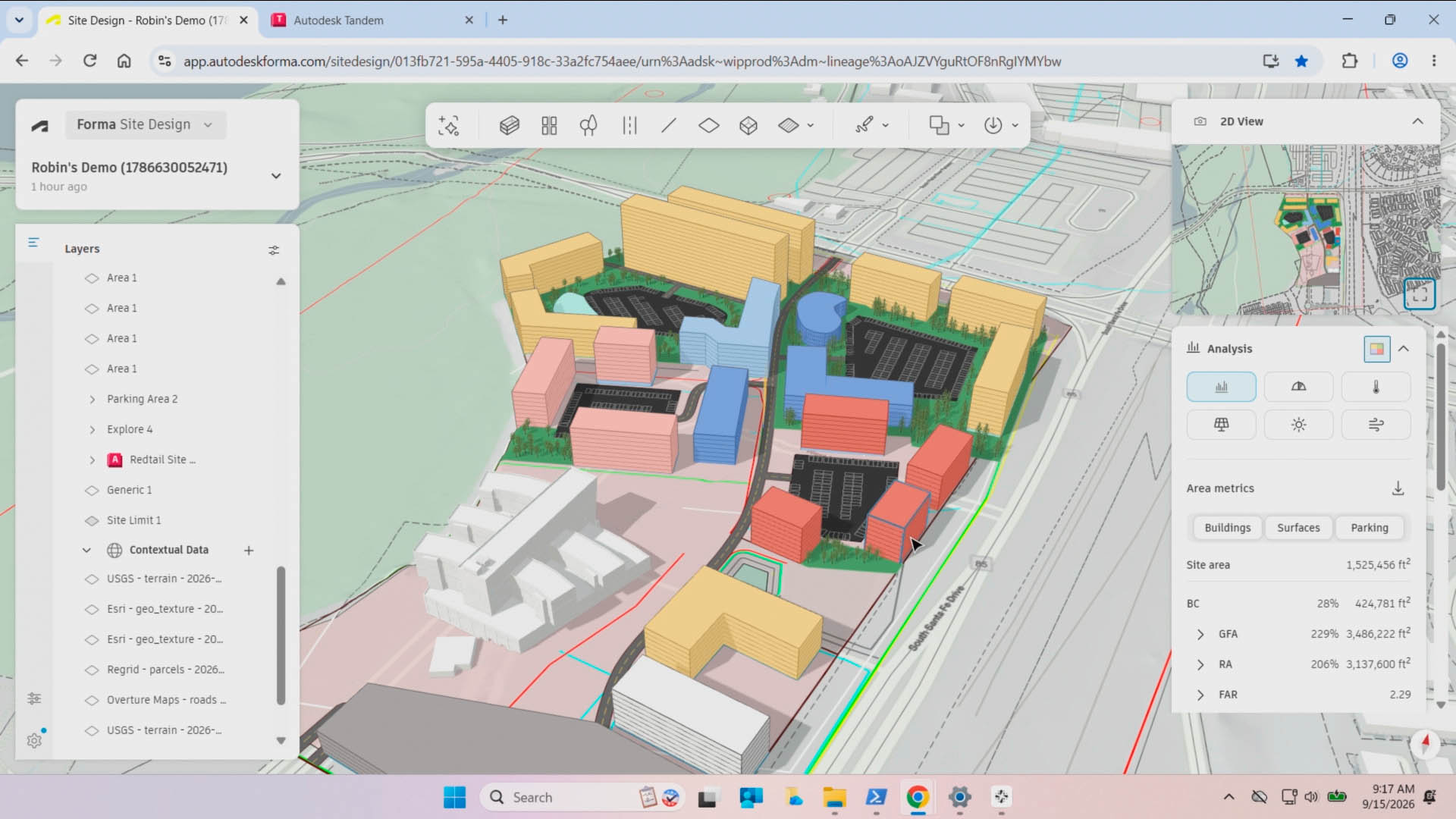Viewport: 1456px width, 819px height.
Task: Click the Layers panel scrollbar thumb
Action: click(x=281, y=635)
